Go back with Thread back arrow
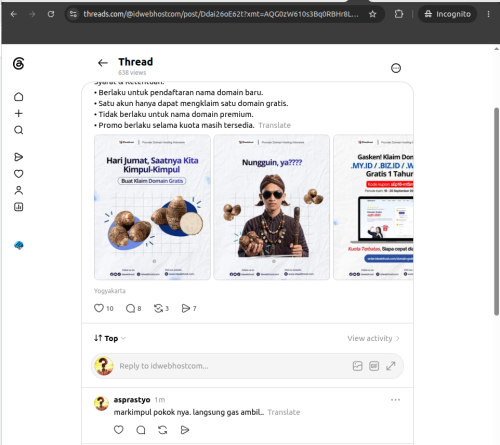 [103, 63]
